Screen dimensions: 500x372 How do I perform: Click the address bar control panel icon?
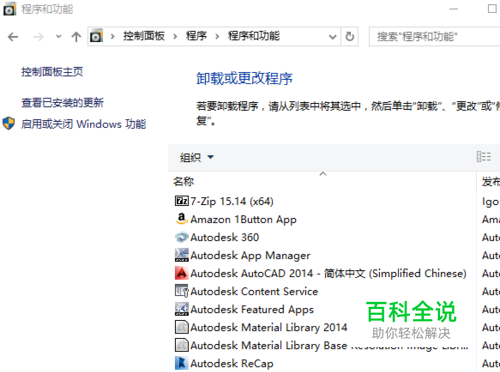(x=96, y=36)
